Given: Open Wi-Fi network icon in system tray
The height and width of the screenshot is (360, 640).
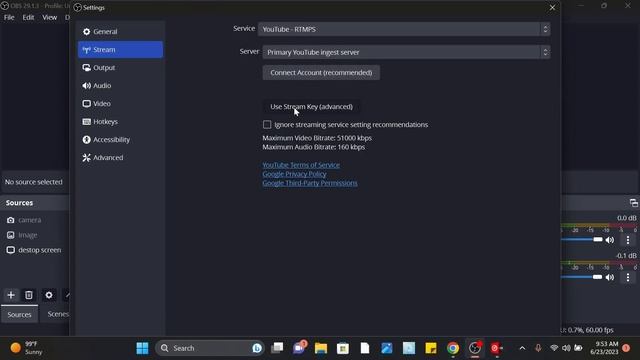Looking at the screenshot, I should (x=554, y=348).
